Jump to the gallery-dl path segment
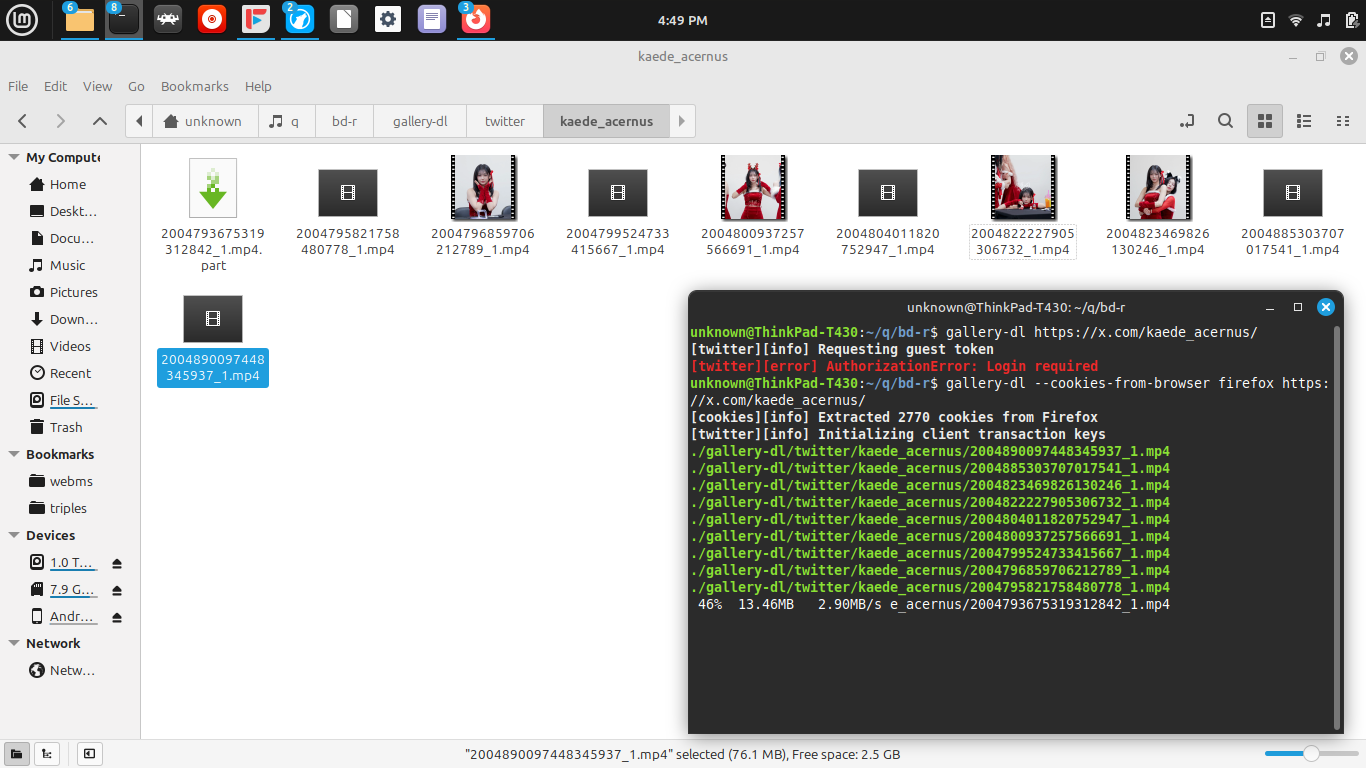The width and height of the screenshot is (1366, 768). click(x=420, y=121)
